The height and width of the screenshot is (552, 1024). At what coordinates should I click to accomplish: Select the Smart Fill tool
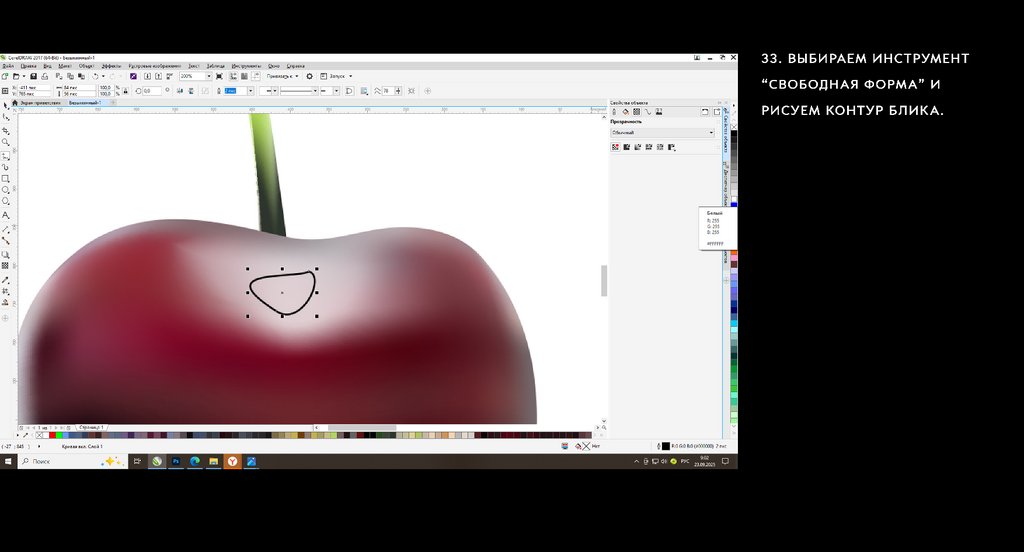click(6, 302)
